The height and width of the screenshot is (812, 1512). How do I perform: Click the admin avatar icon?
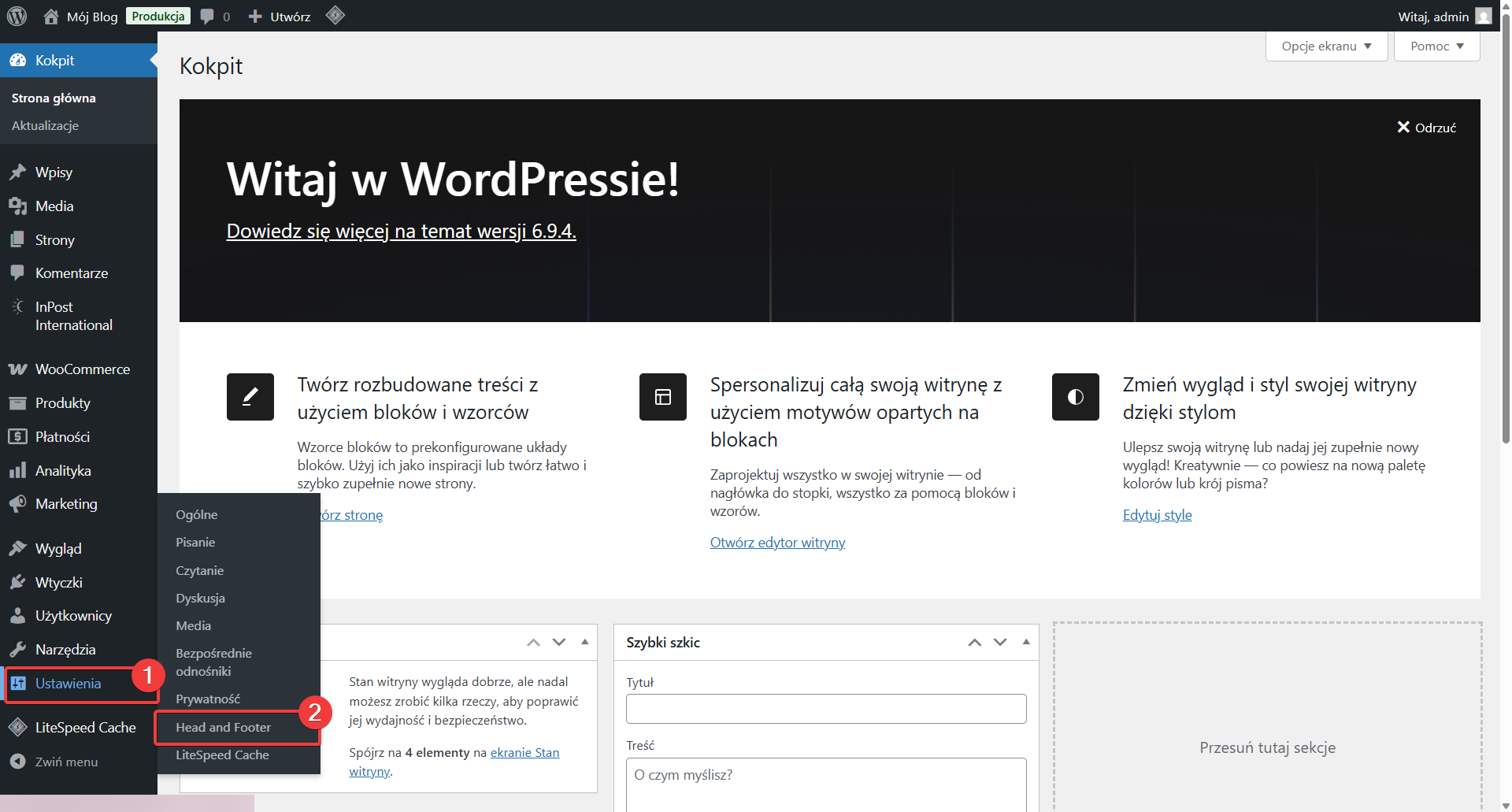point(1484,17)
